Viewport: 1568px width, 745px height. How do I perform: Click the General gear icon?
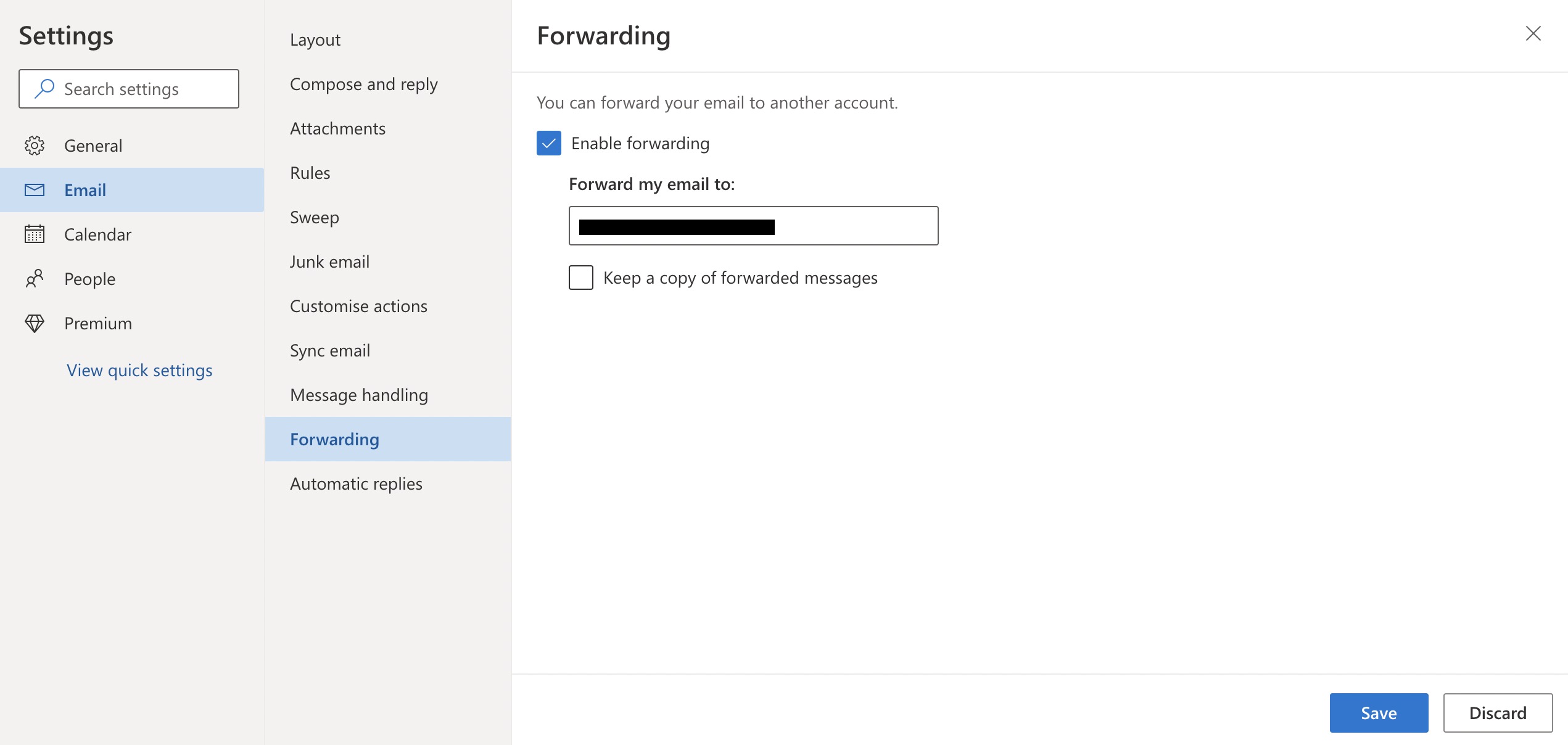35,146
